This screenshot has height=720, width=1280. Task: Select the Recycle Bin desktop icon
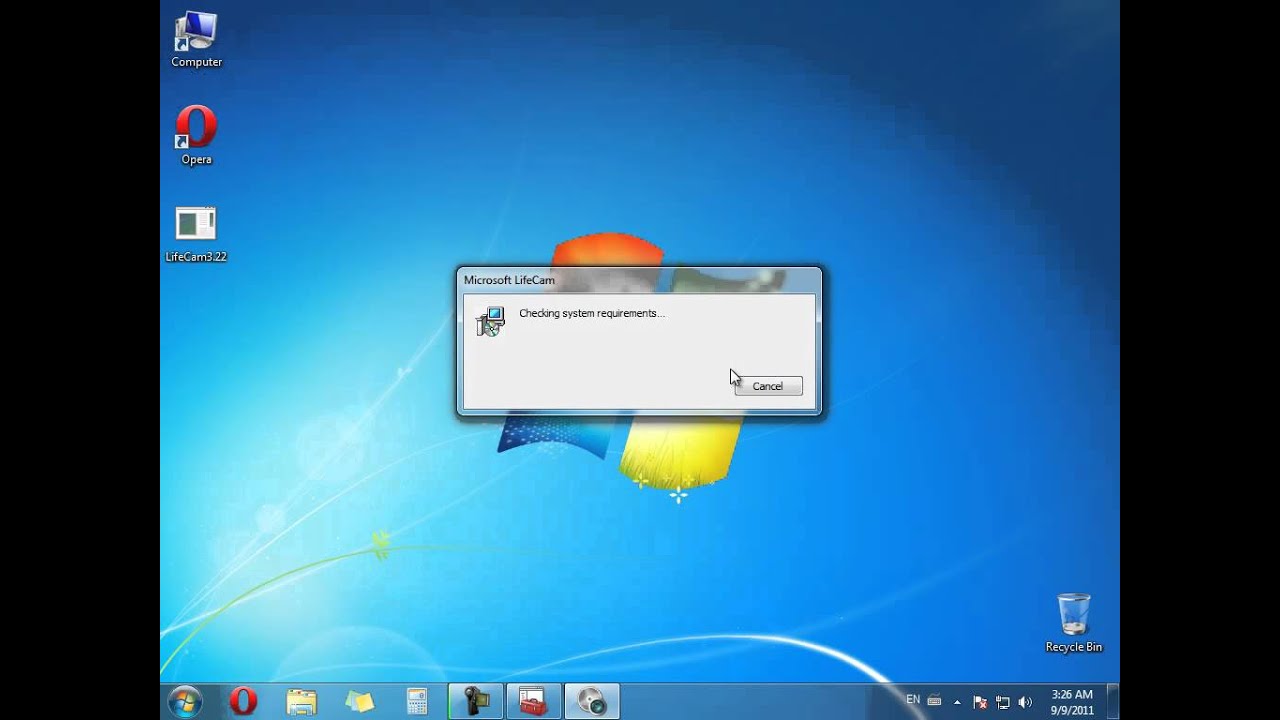(1073, 623)
